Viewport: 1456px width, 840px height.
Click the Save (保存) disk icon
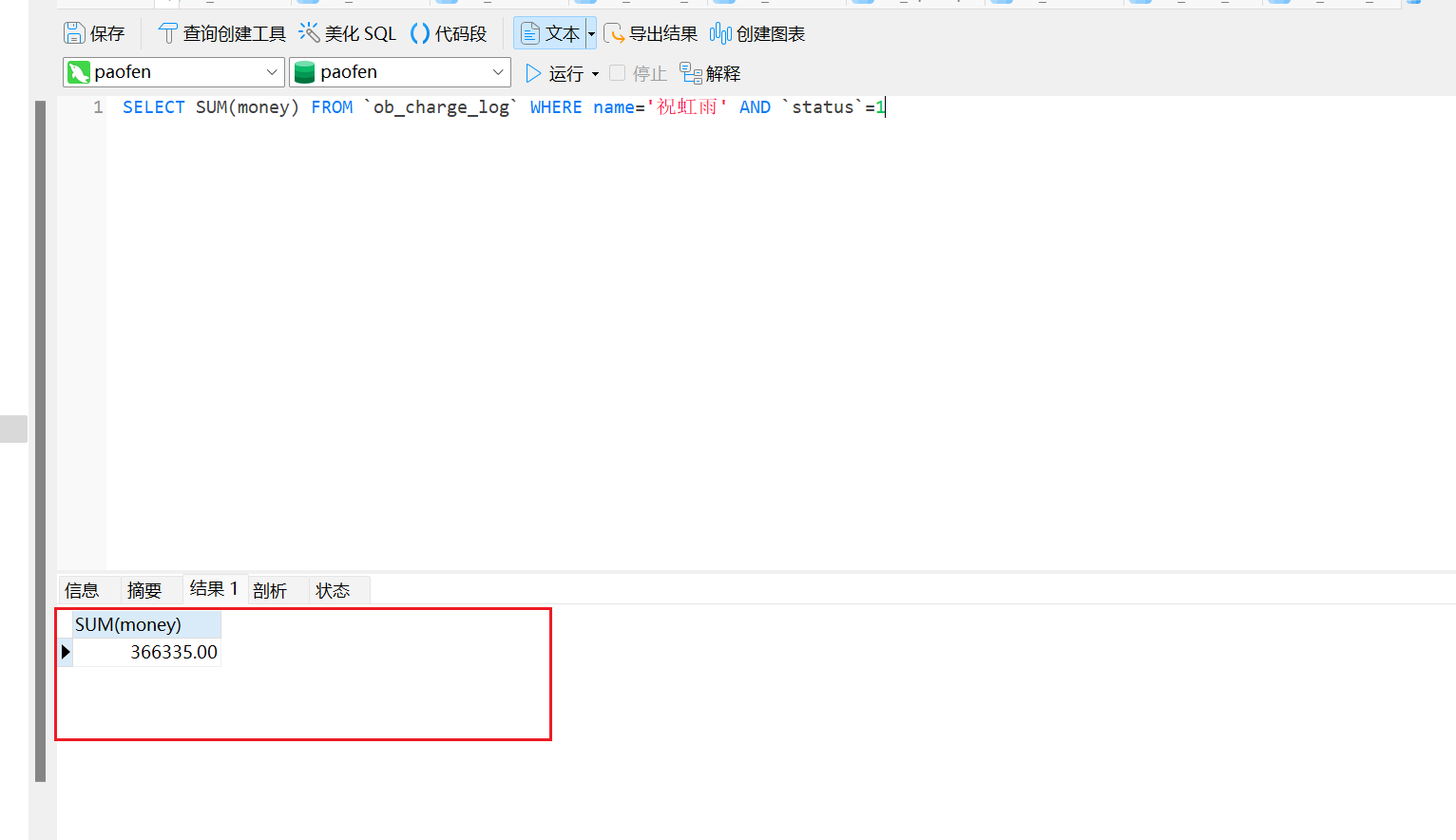pyautogui.click(x=74, y=33)
